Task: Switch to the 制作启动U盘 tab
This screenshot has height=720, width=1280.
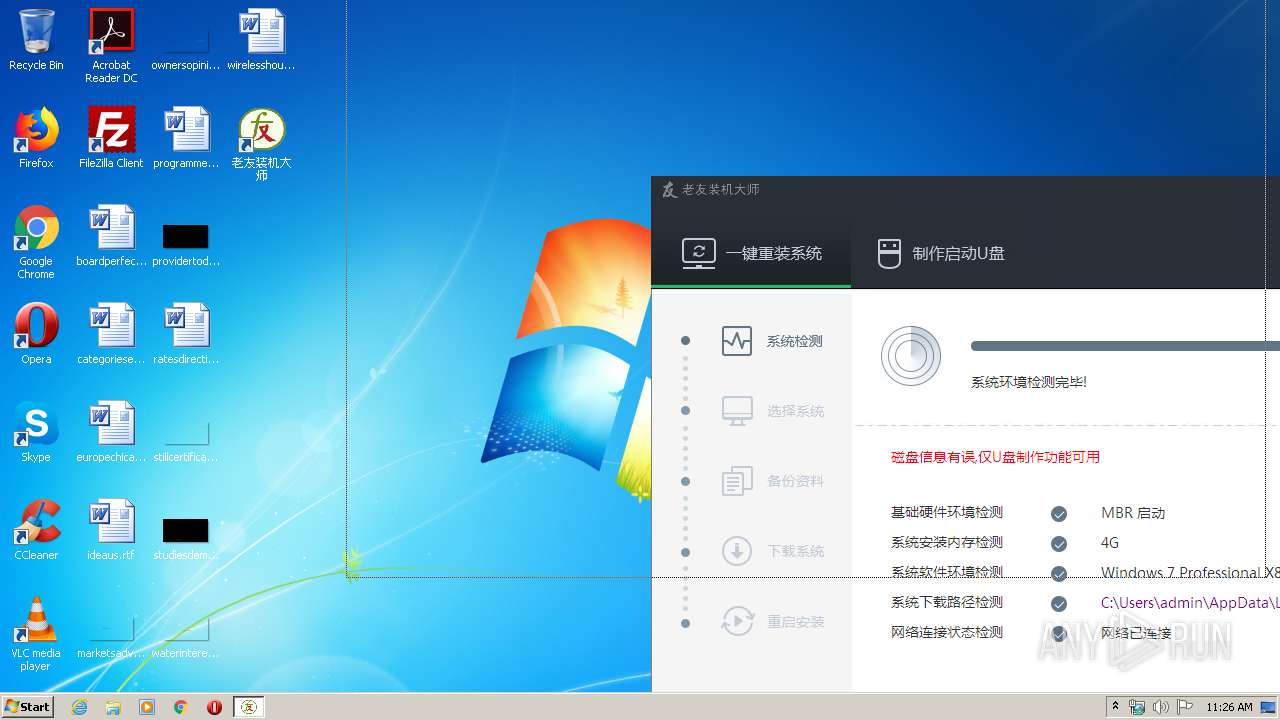Action: tap(941, 253)
